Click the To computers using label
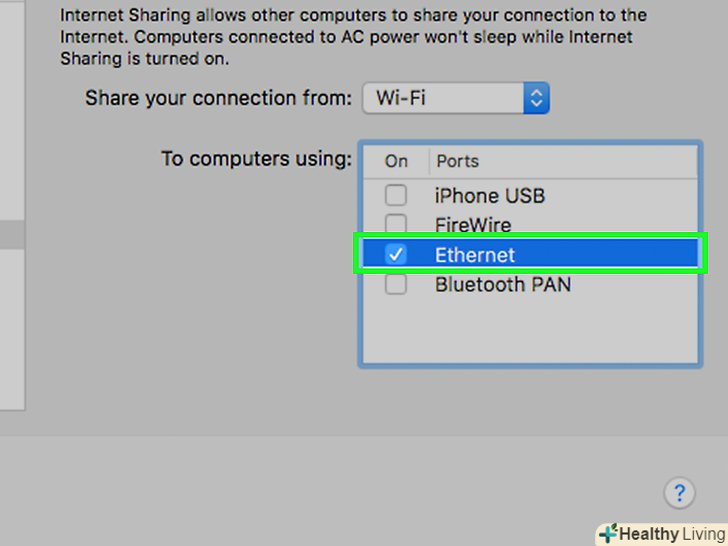The width and height of the screenshot is (728, 546). (x=256, y=159)
